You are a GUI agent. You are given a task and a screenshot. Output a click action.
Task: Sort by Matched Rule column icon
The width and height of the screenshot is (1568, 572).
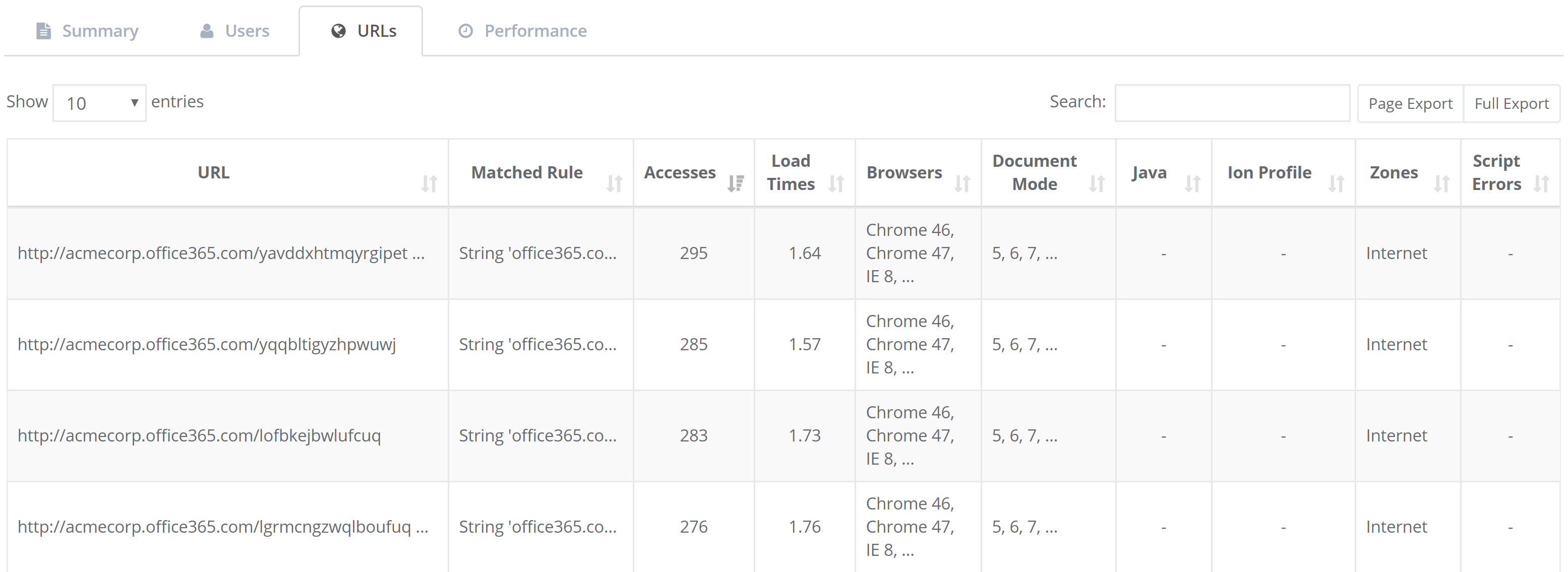[x=614, y=183]
